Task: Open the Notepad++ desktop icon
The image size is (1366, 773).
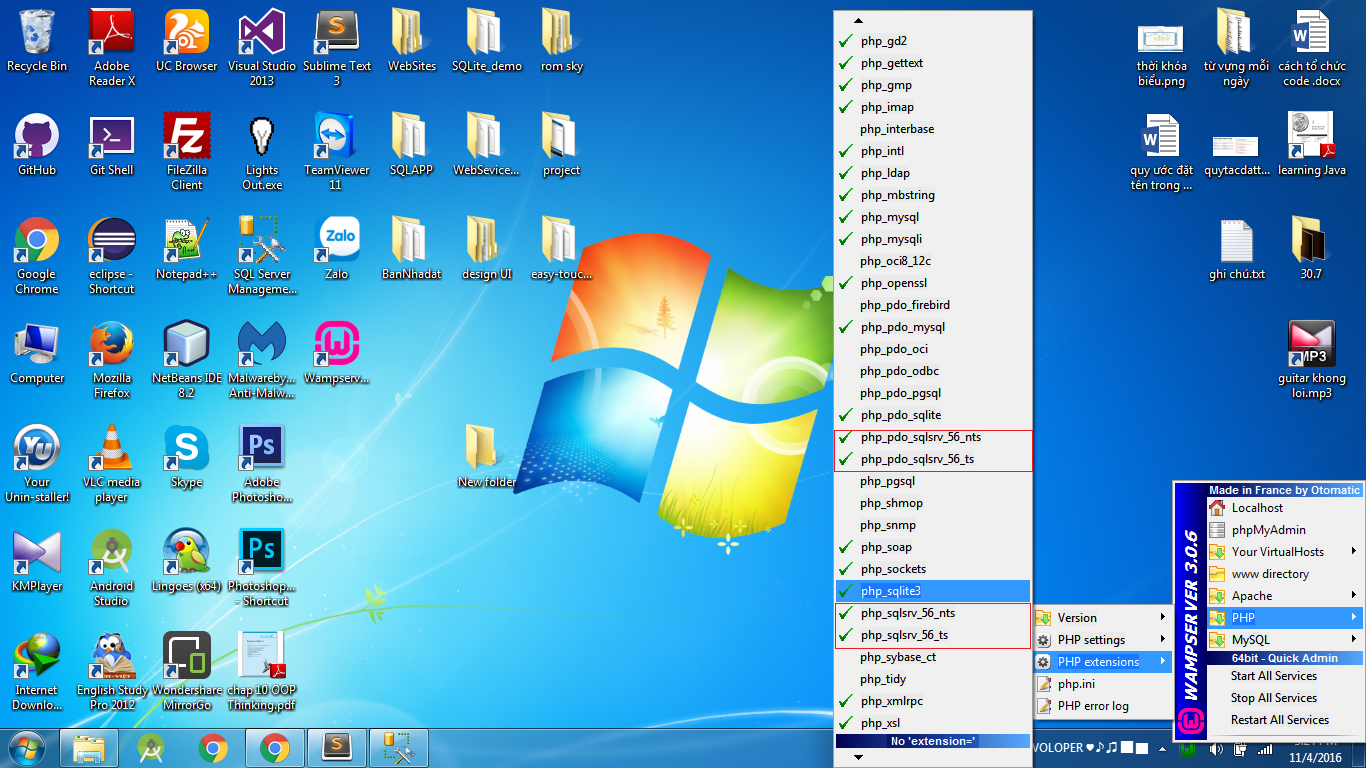Action: (186, 249)
